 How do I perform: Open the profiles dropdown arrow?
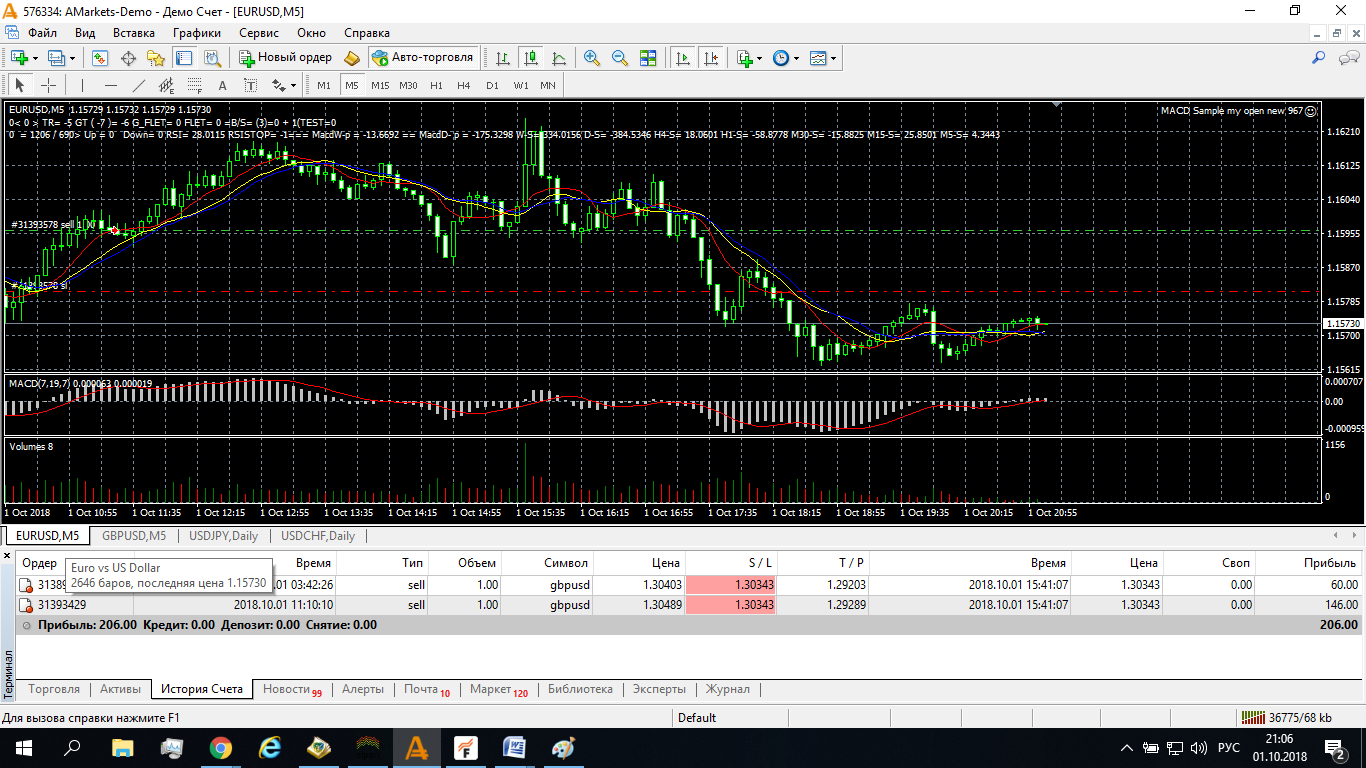point(72,58)
